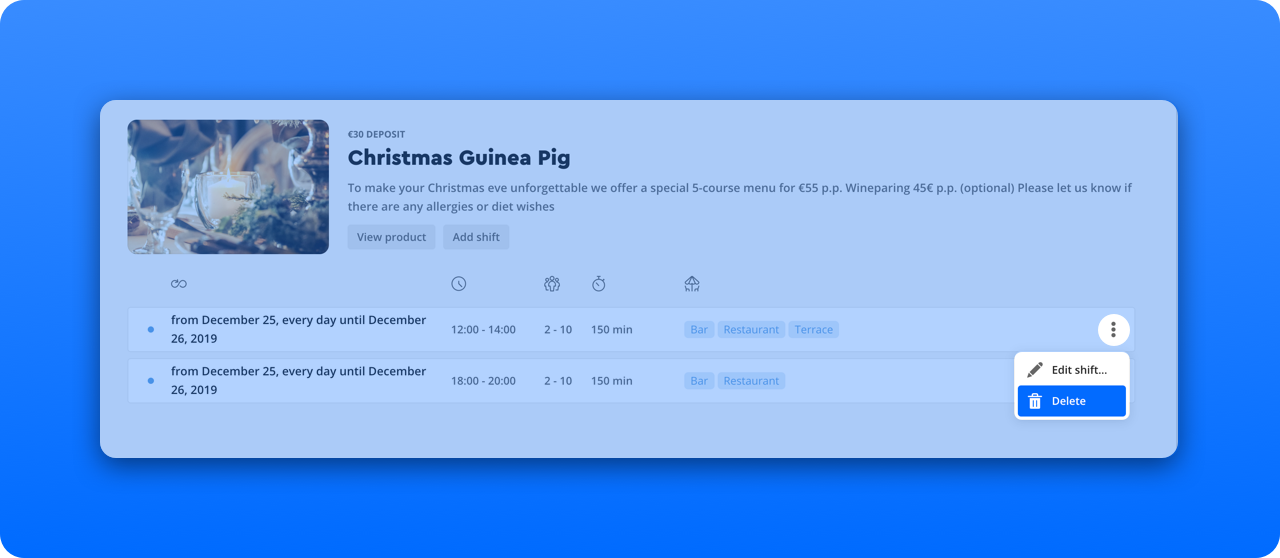Click the blue dot on the 12:00 shift
1280x558 pixels.
click(151, 329)
